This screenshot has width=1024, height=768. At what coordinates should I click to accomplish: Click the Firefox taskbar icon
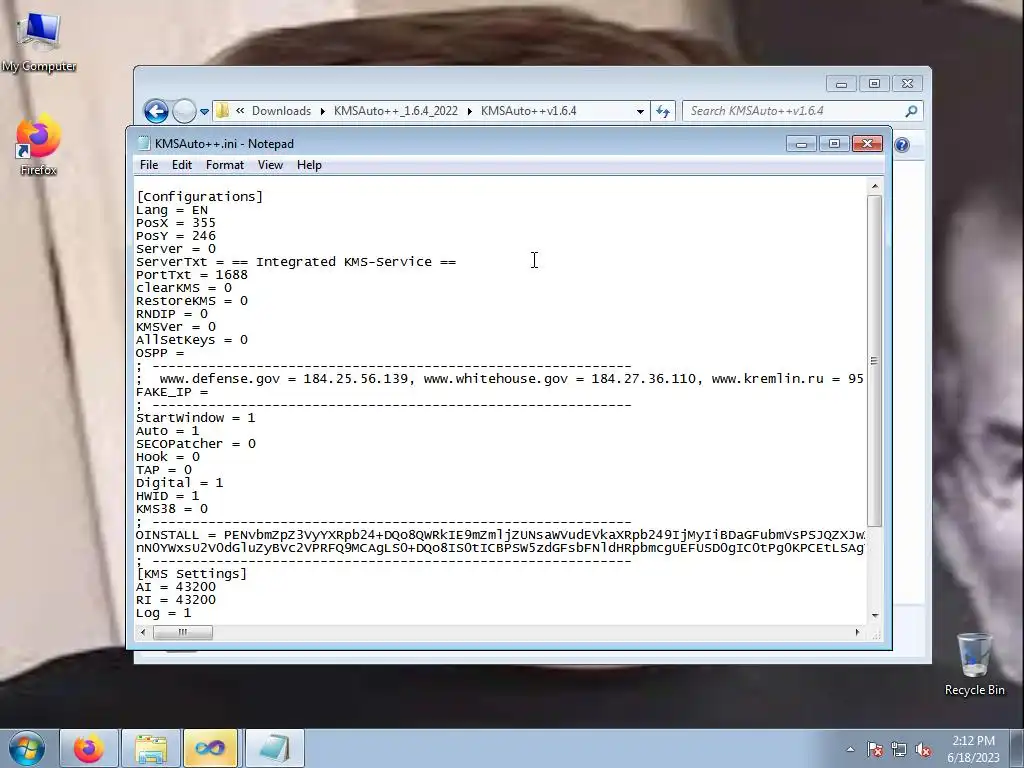[x=89, y=748]
